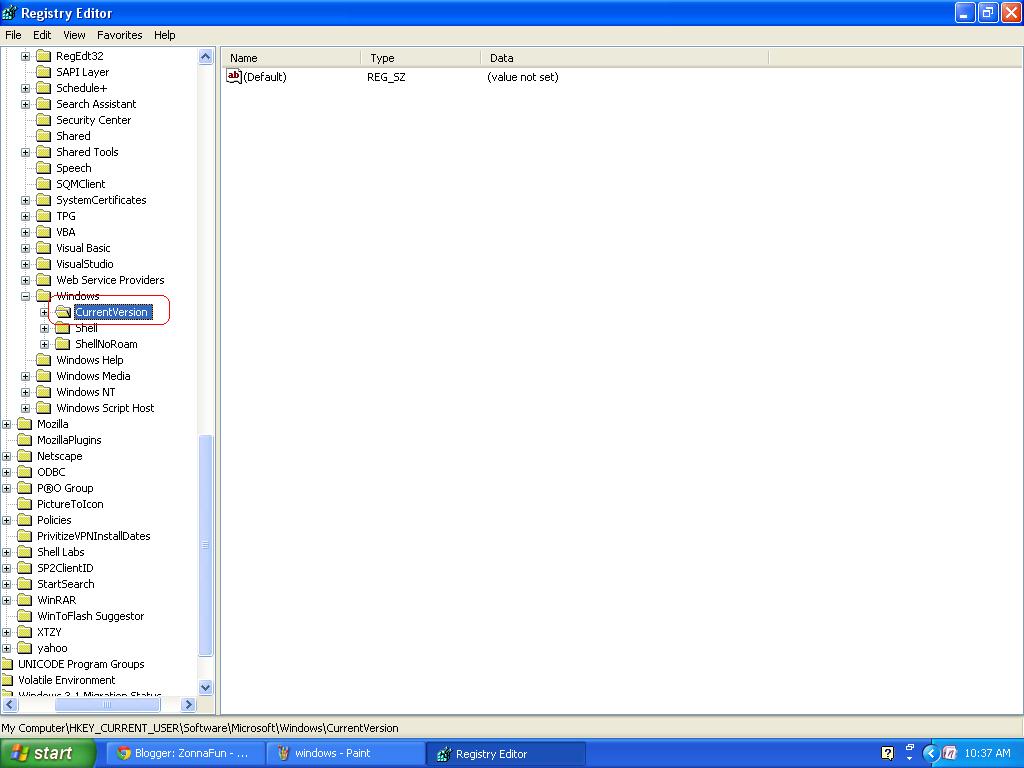Click the (Default) string value icon

[234, 76]
